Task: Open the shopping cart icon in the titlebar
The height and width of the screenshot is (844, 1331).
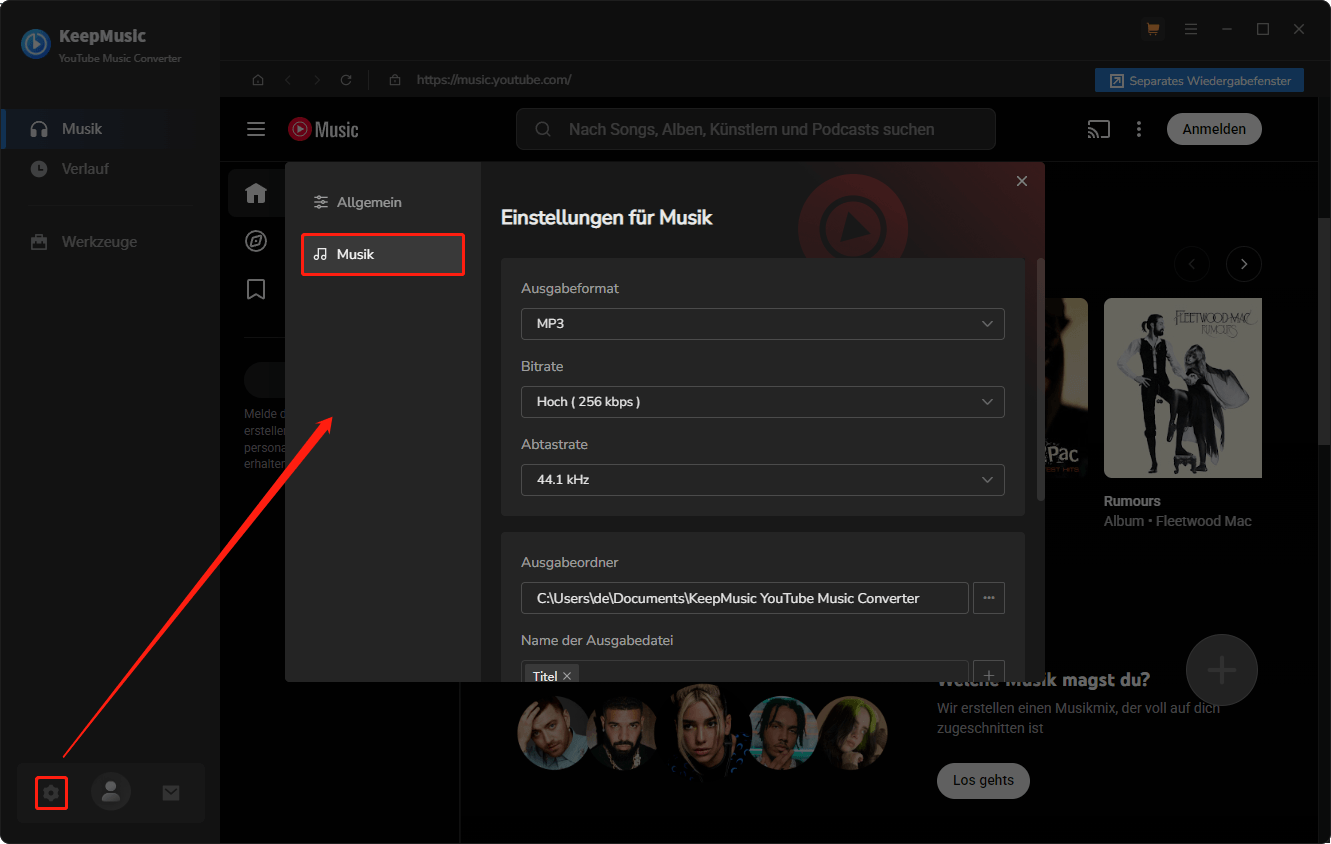Action: [x=1152, y=29]
